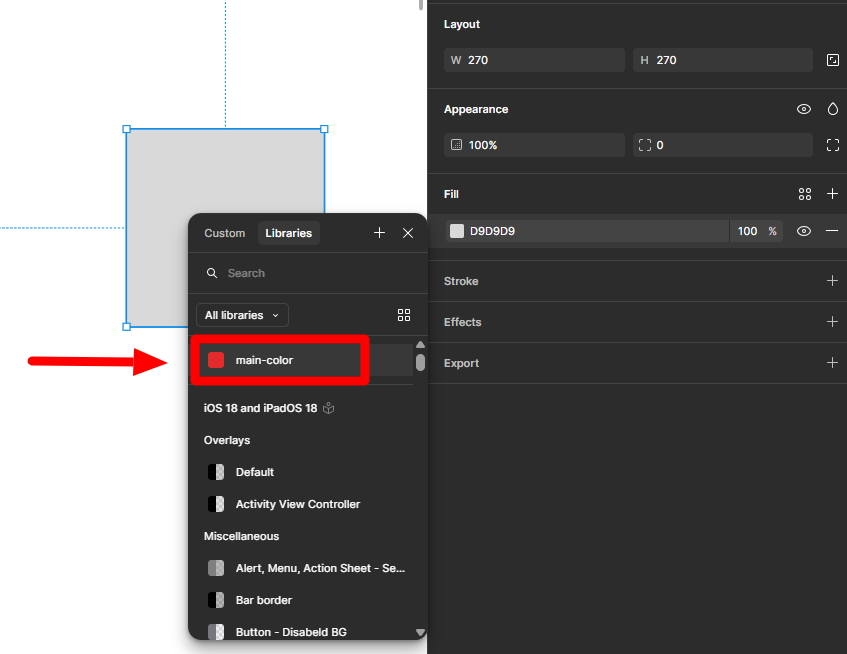
Task: Open individual corner radius icon
Action: pyautogui.click(x=832, y=145)
